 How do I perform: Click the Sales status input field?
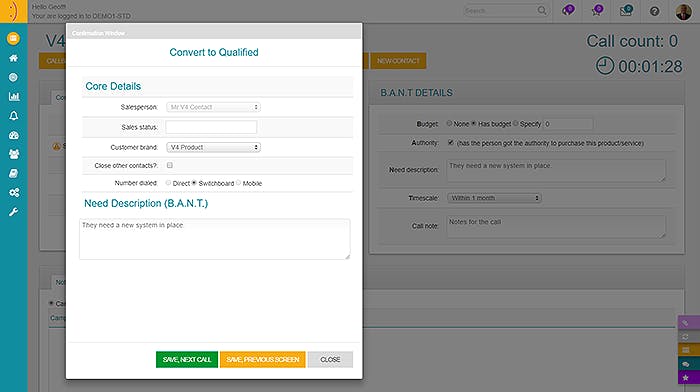(211, 127)
